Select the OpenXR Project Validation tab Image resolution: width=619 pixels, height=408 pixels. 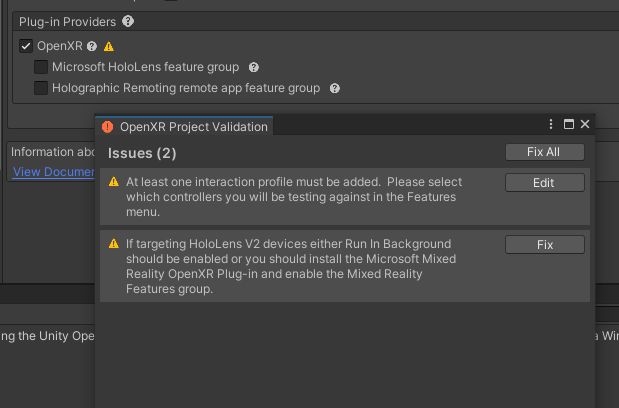pyautogui.click(x=184, y=126)
